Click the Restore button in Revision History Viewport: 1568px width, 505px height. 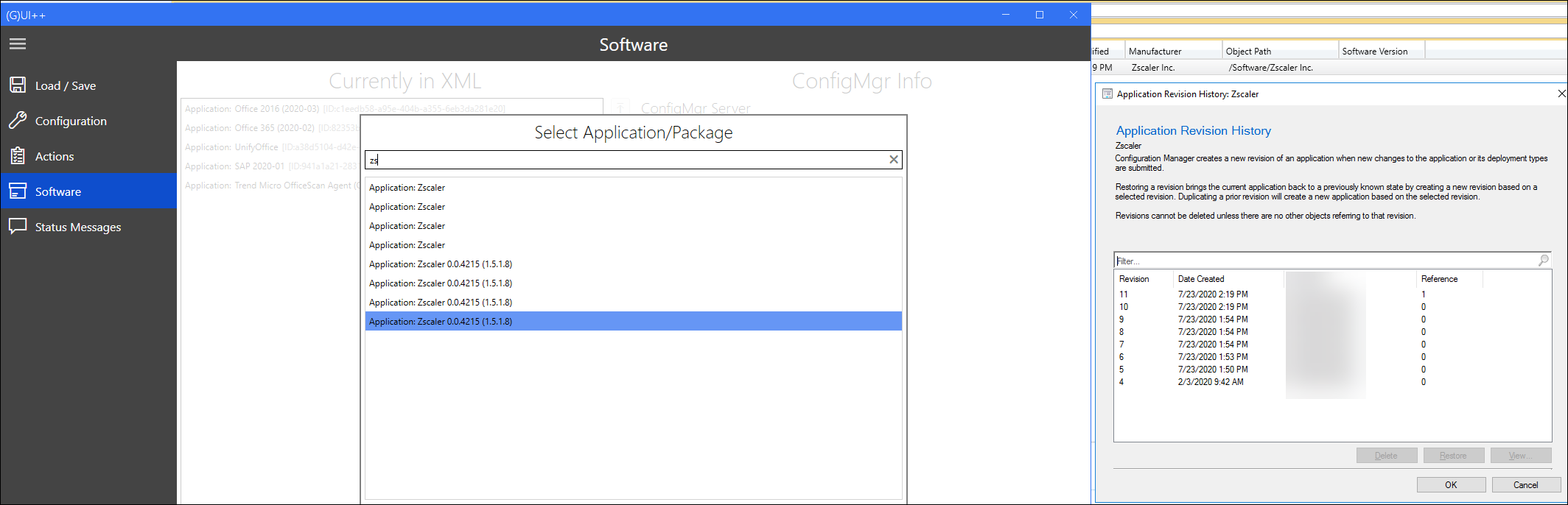tap(1454, 456)
